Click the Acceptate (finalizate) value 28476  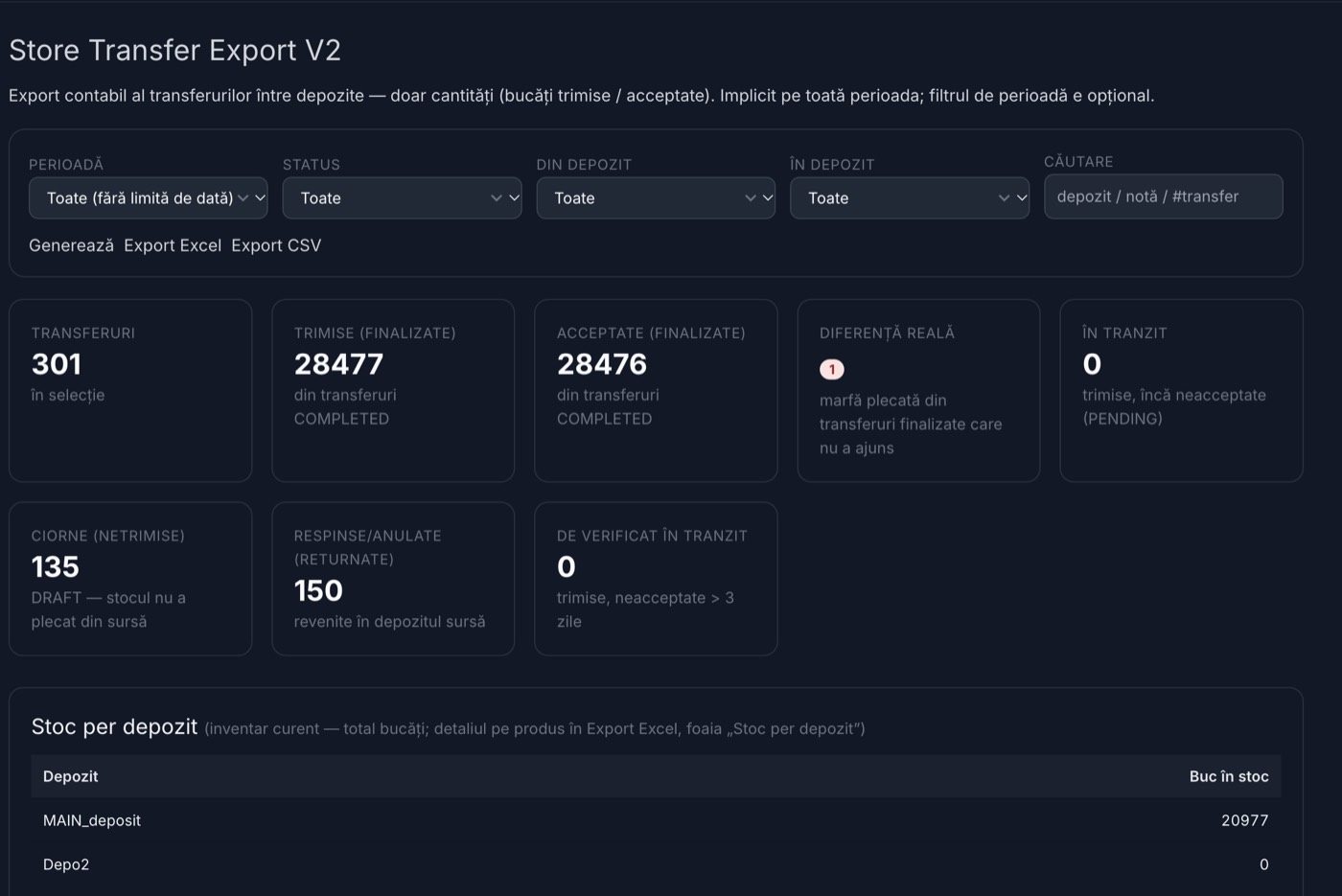(x=602, y=364)
